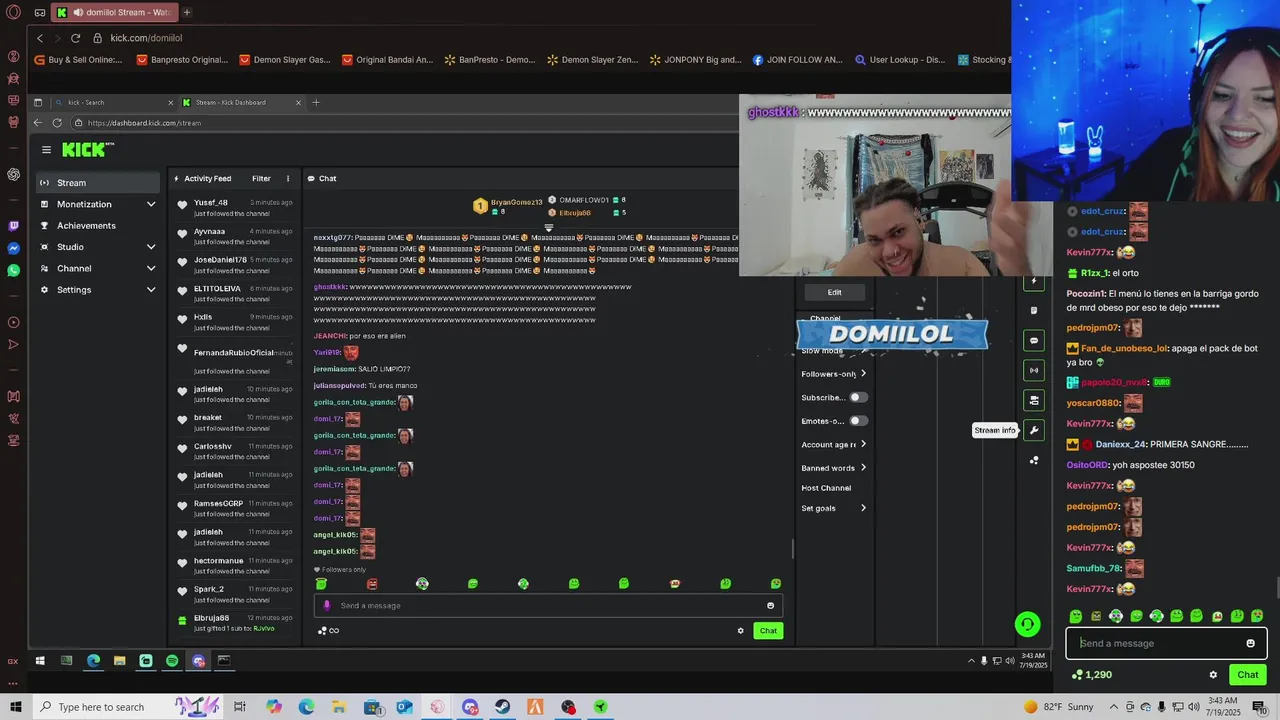The width and height of the screenshot is (1280, 720).
Task: Open Microsoft Edge in the Windows taskbar
Action: [x=306, y=707]
